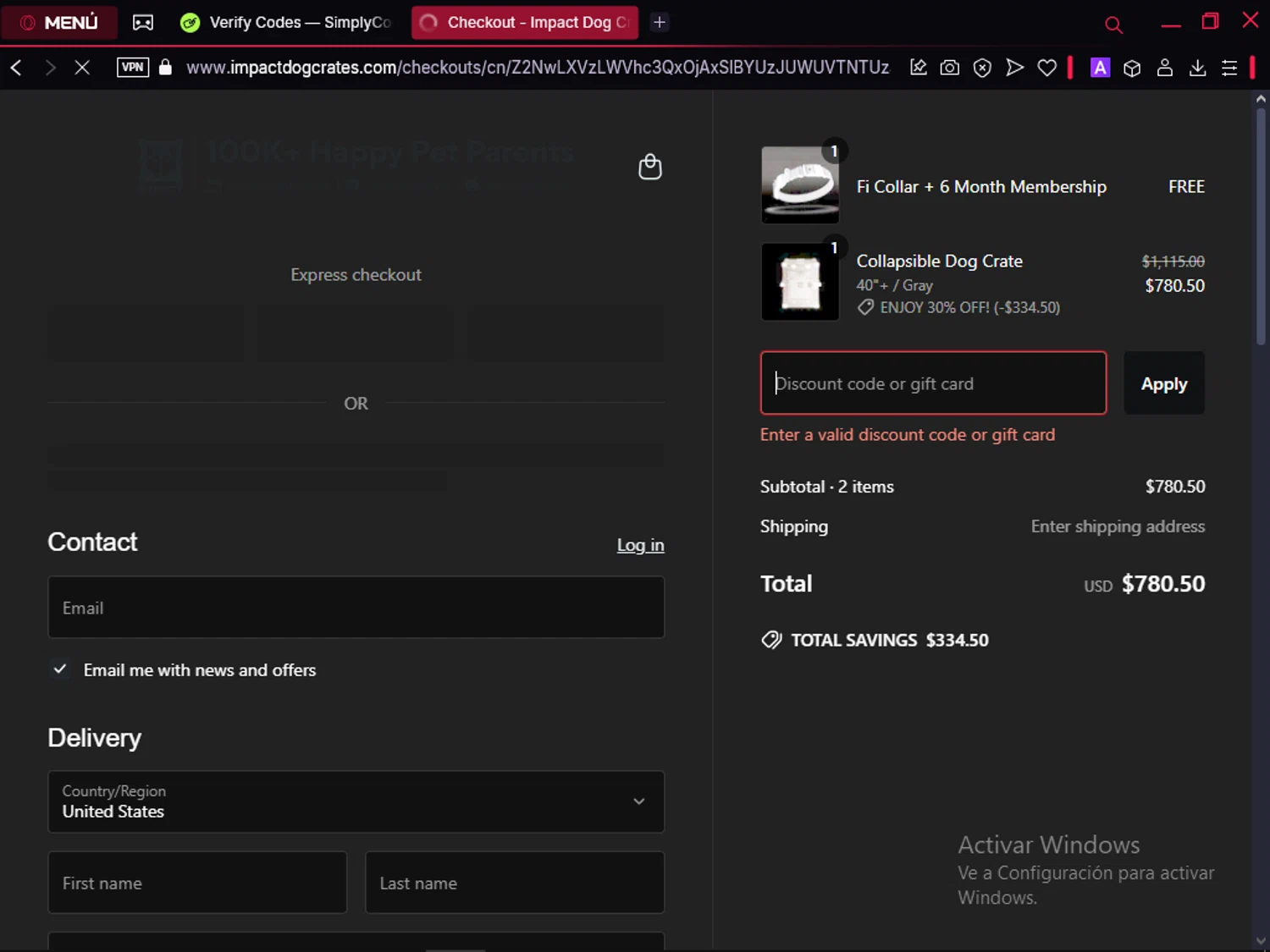Toggle the VPN badge

click(x=133, y=68)
